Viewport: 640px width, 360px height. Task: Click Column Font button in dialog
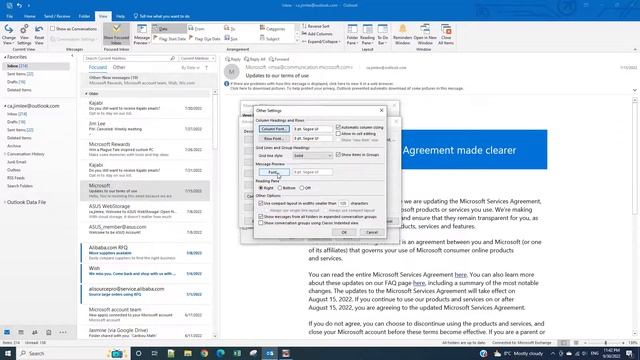coord(274,129)
